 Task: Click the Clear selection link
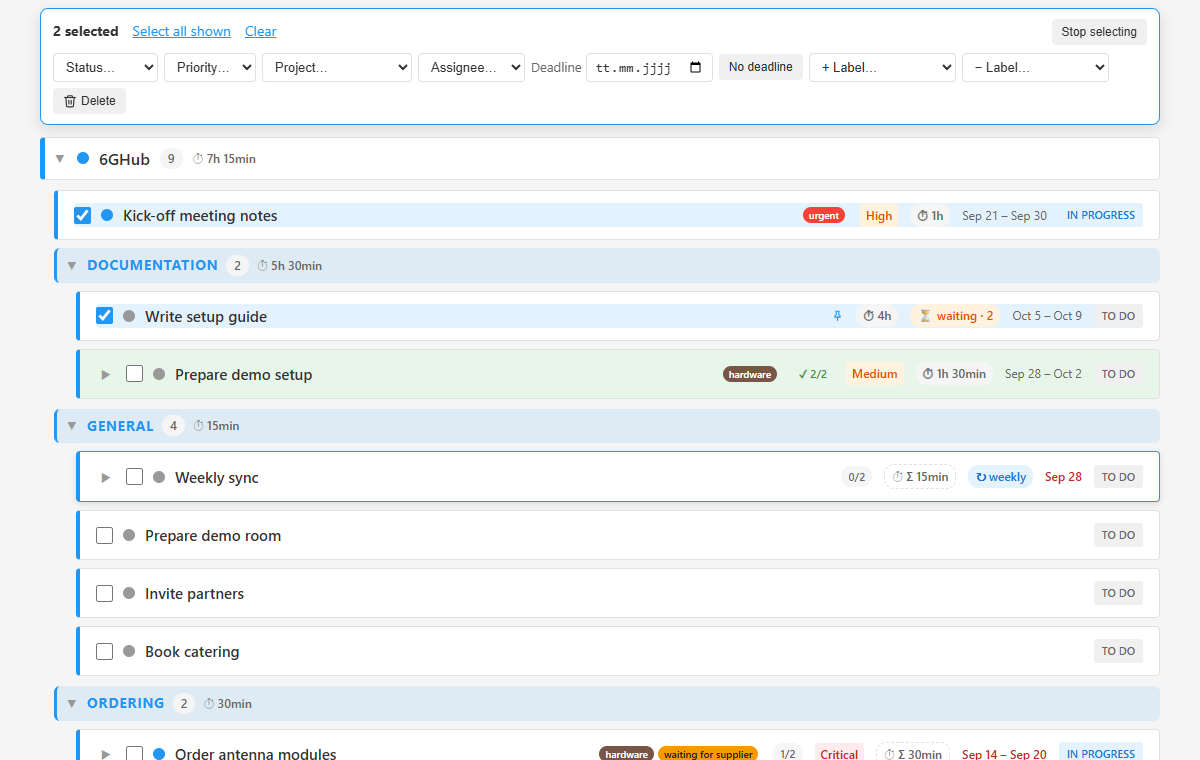click(x=260, y=32)
